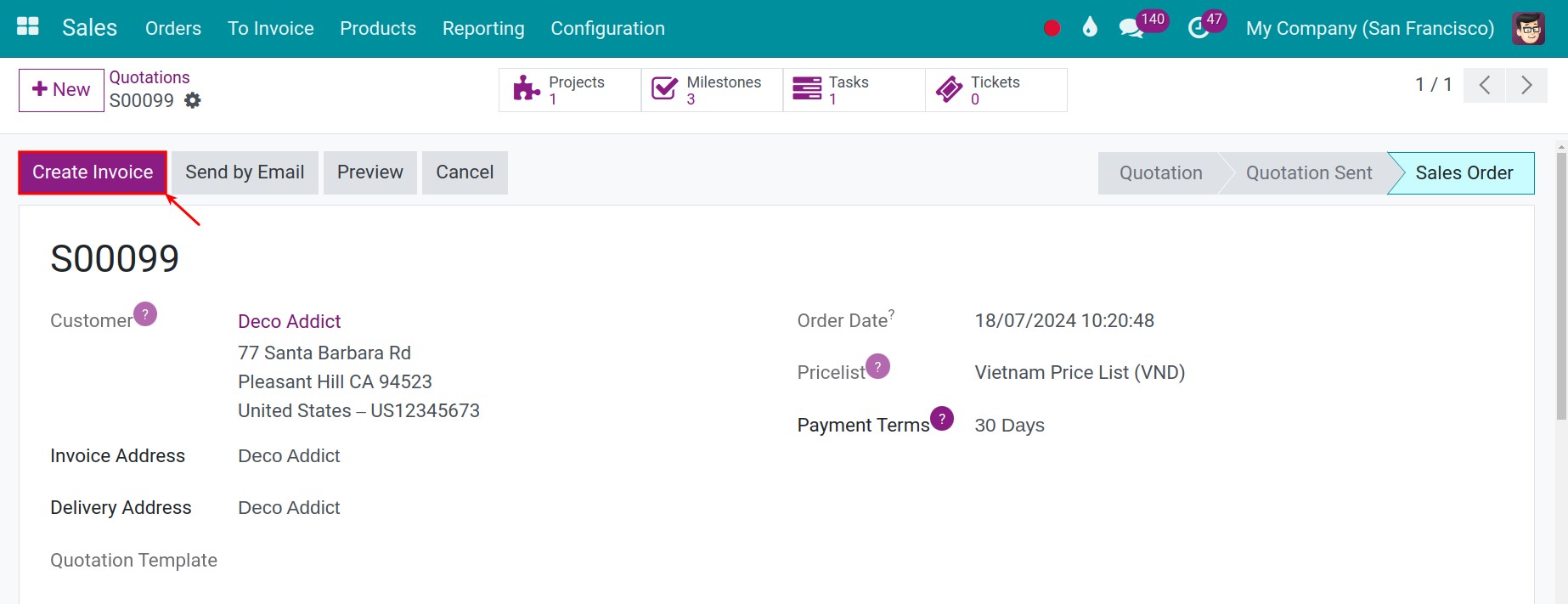Open the user avatar menu

coord(1528,28)
